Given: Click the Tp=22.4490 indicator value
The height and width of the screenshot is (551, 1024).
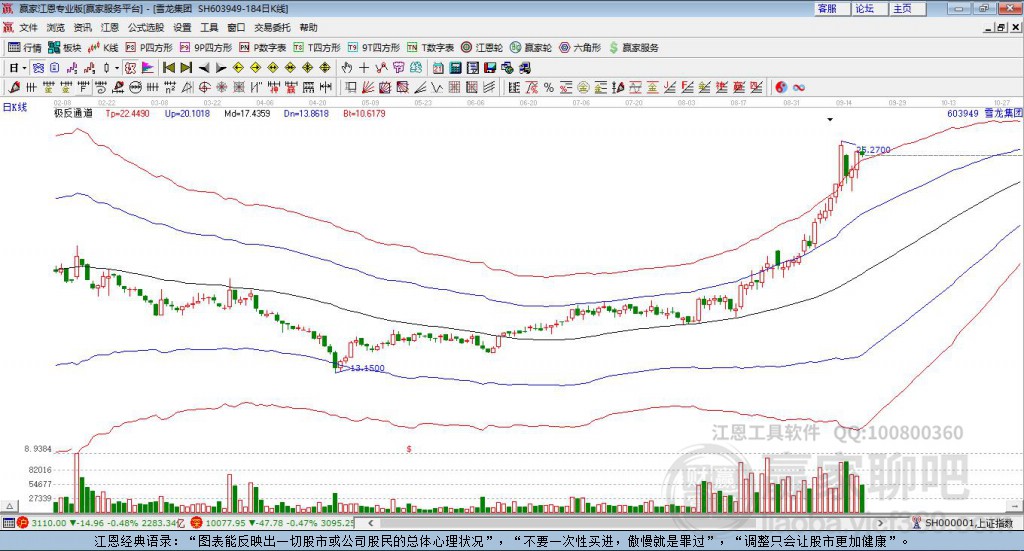Looking at the screenshot, I should [127, 113].
